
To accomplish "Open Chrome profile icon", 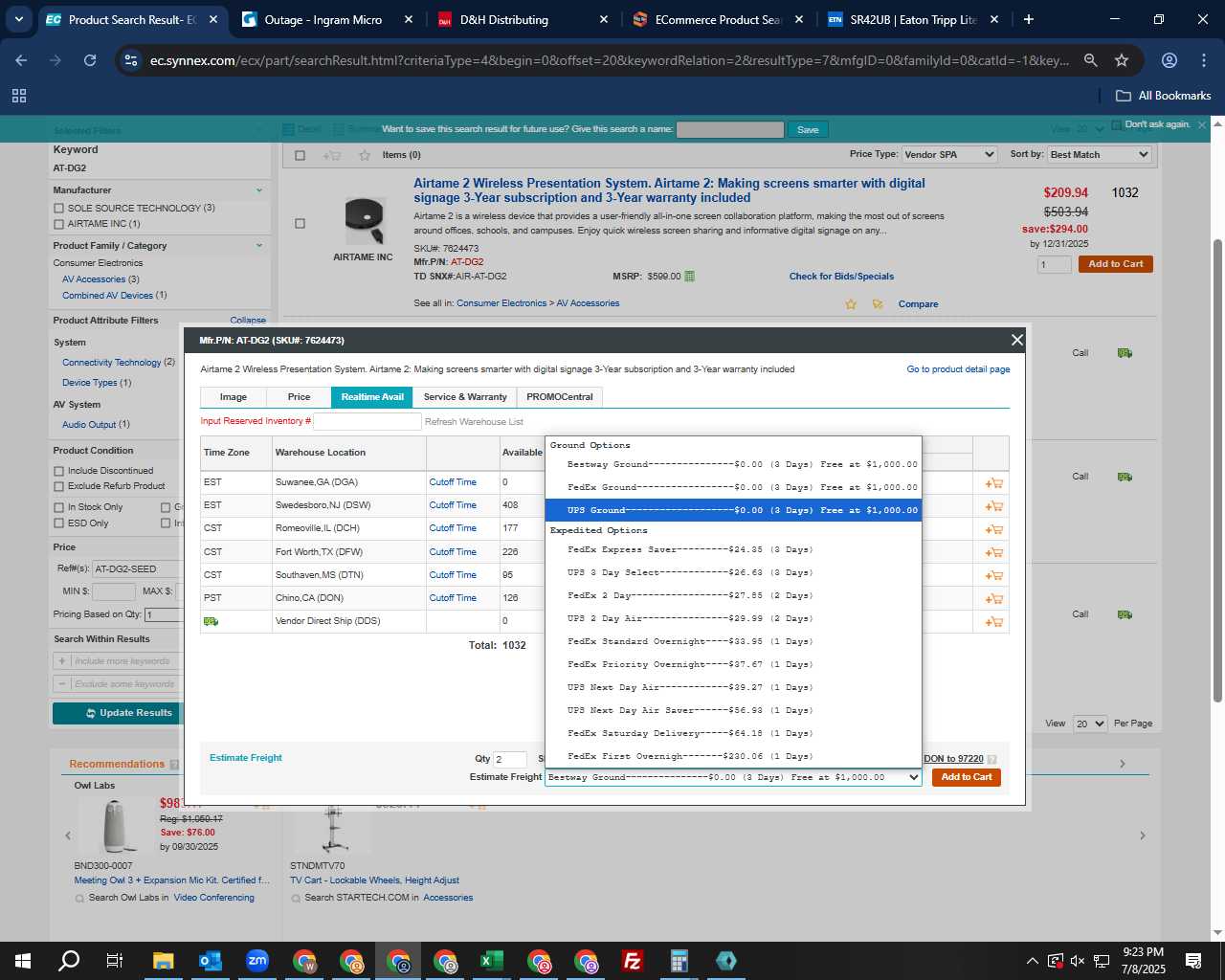I will (1169, 60).
